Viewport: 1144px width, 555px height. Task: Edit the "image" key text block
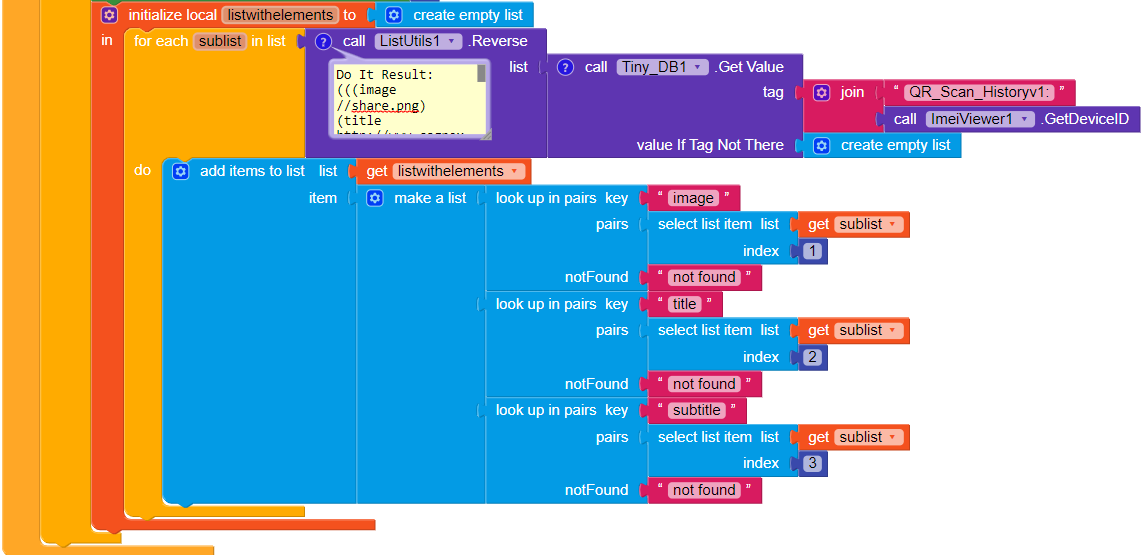[x=693, y=198]
